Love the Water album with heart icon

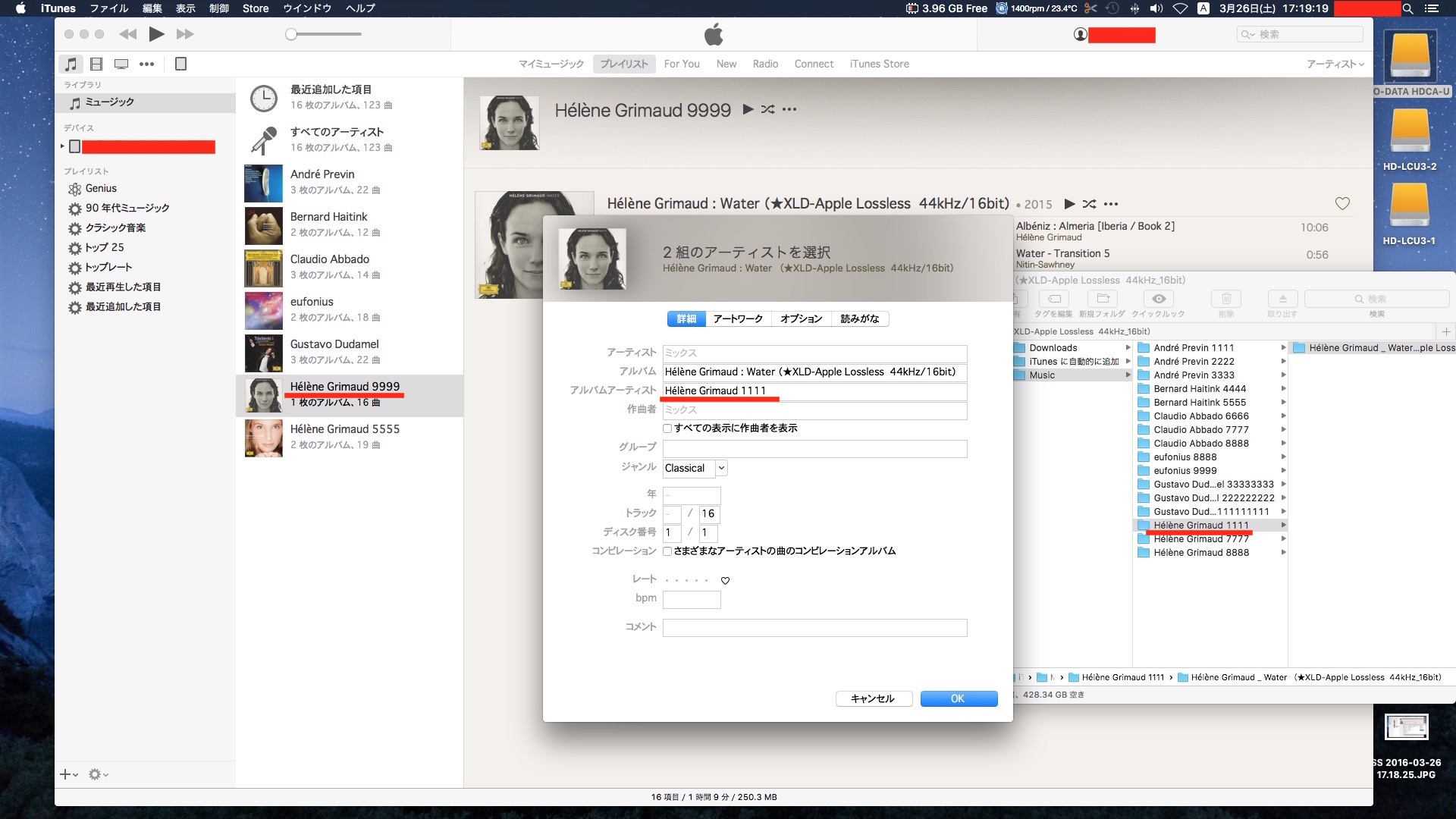click(1342, 203)
